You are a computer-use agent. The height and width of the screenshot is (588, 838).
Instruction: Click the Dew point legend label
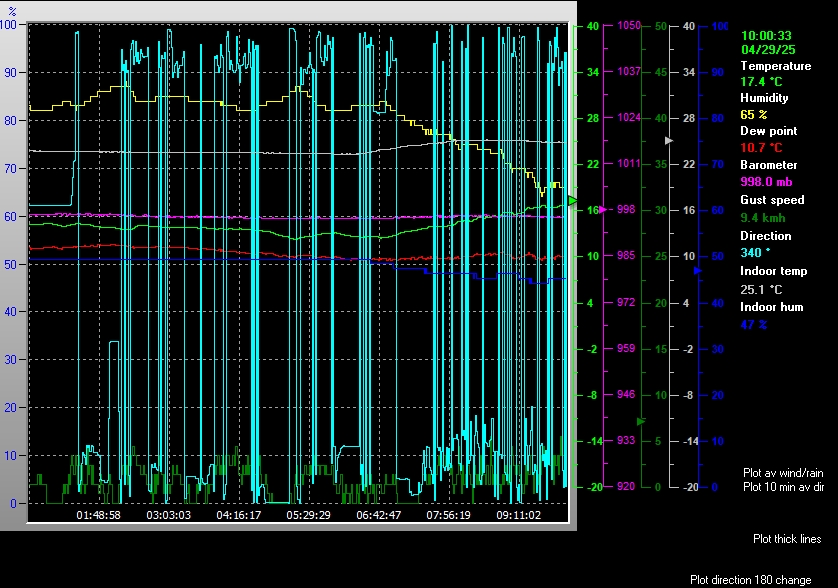(769, 131)
